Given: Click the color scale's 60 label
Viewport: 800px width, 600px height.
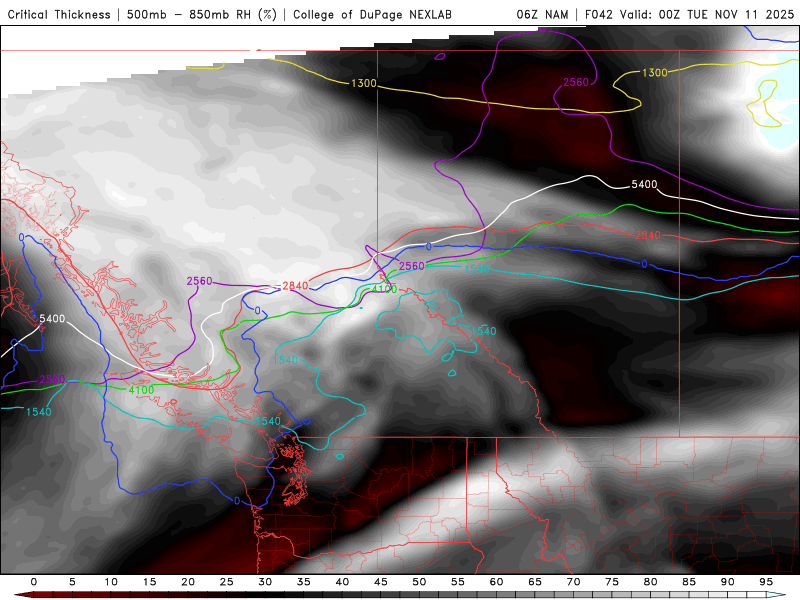Looking at the screenshot, I should 496,582.
